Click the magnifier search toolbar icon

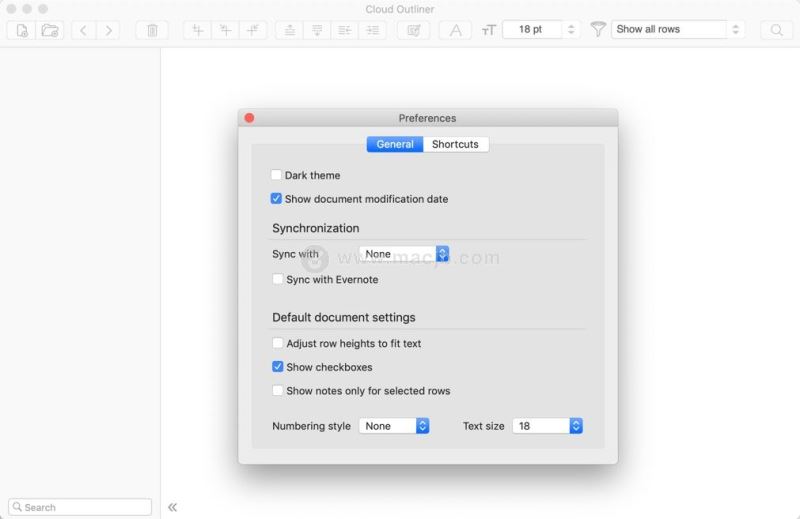777,30
